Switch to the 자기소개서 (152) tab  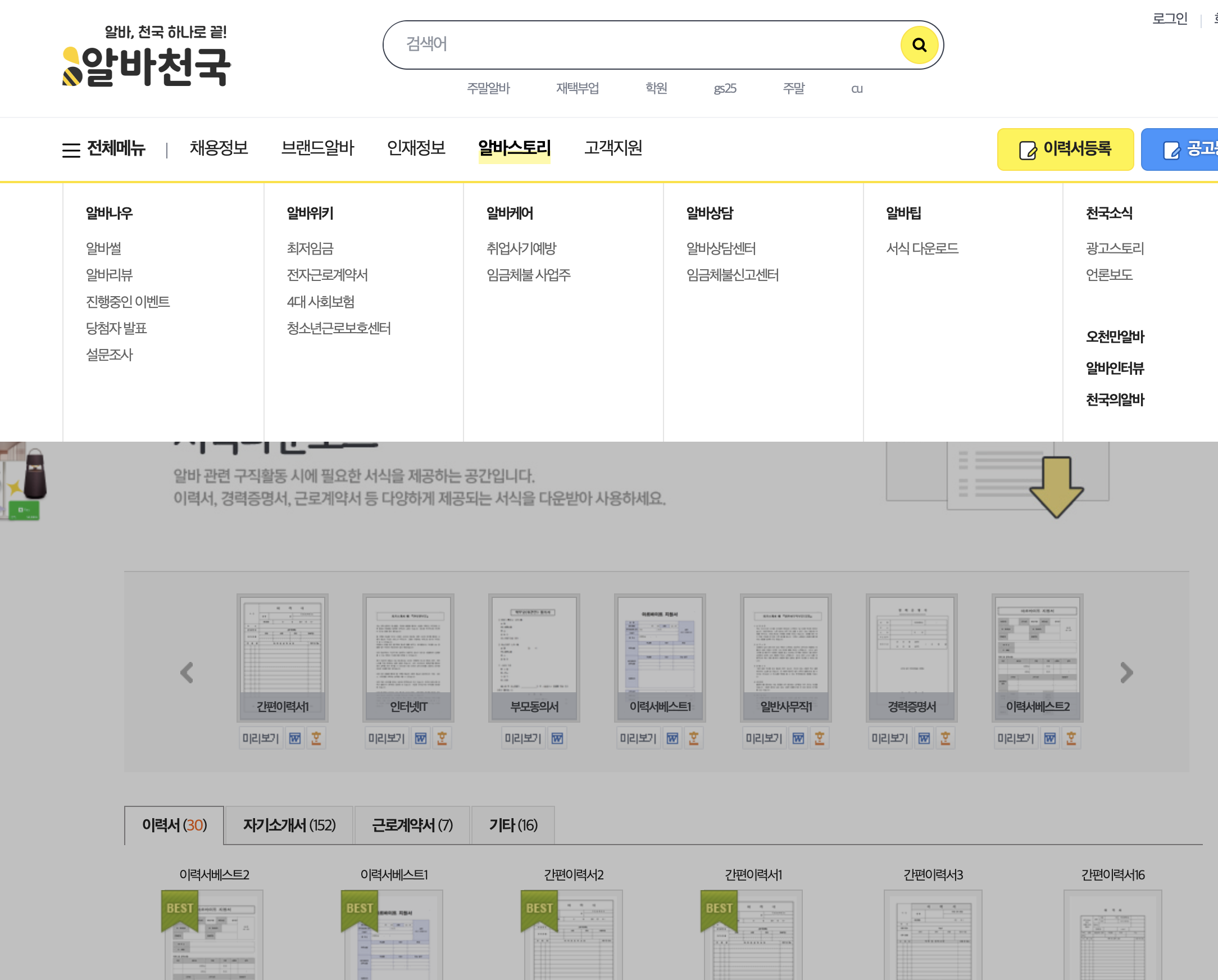point(289,825)
